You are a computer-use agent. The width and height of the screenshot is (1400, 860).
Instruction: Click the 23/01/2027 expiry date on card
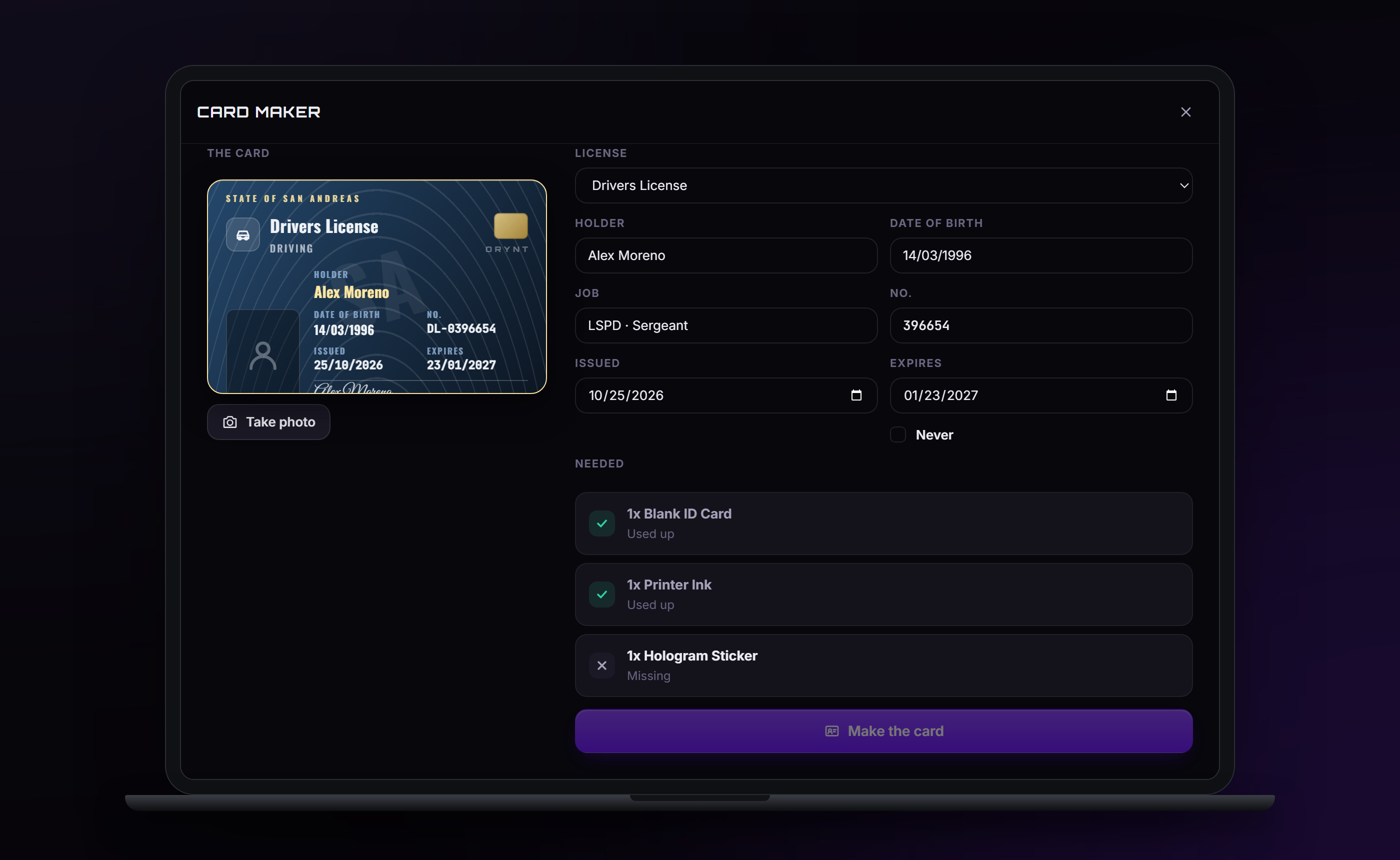461,365
